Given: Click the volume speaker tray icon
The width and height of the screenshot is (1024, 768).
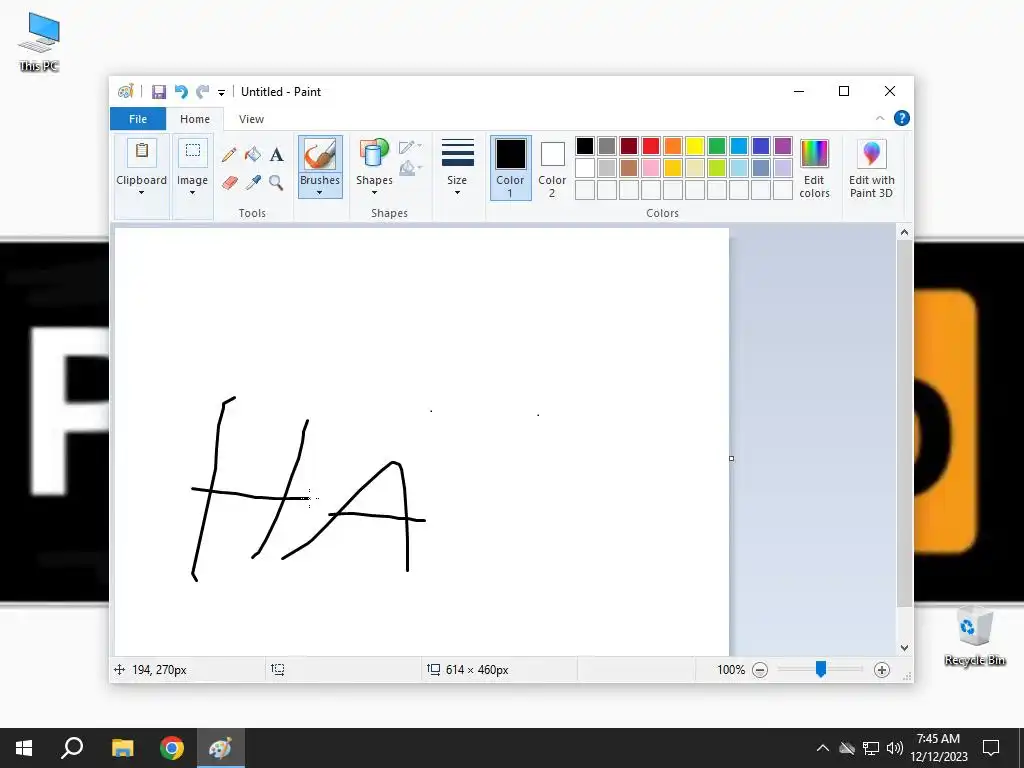Looking at the screenshot, I should [x=894, y=748].
